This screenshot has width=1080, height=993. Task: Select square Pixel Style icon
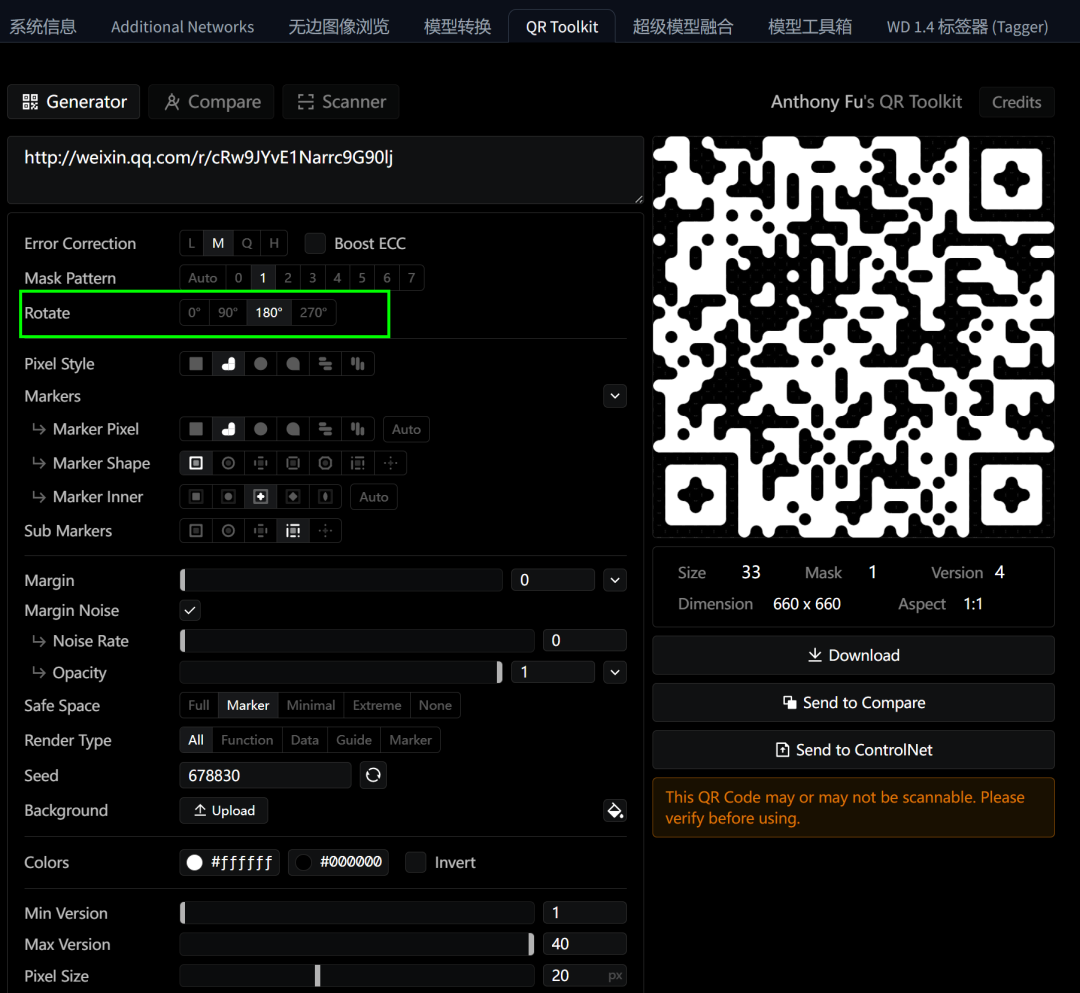196,364
